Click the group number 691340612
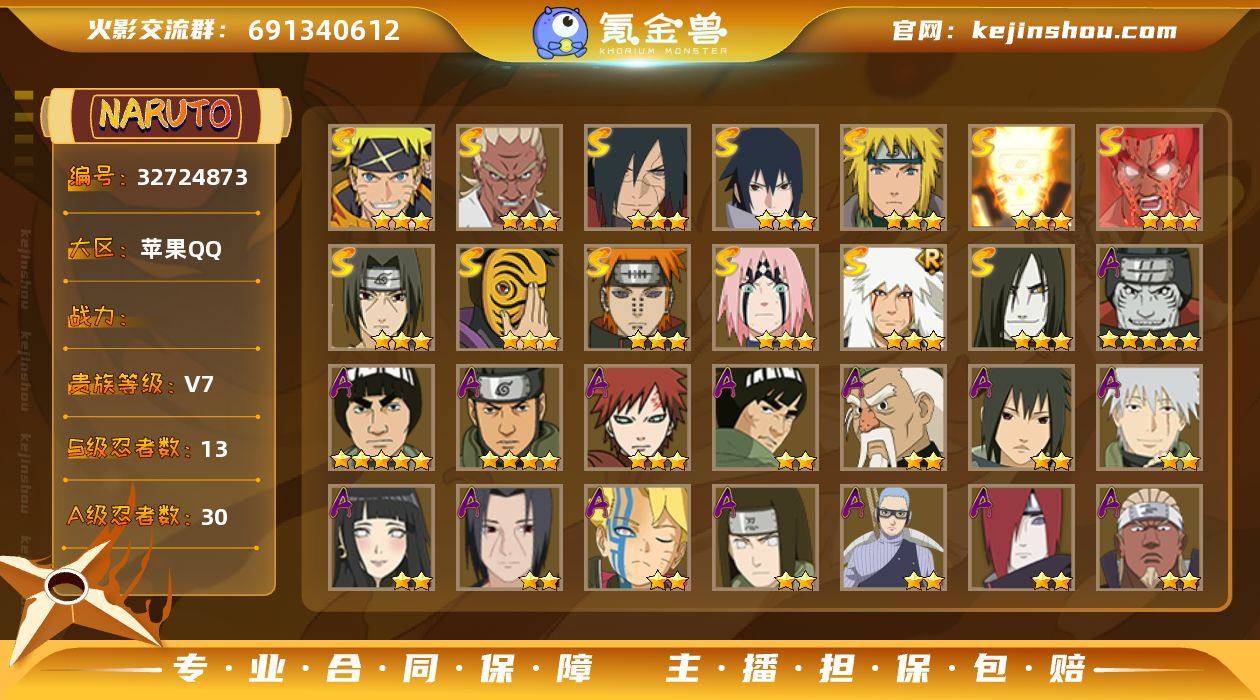 click(324, 30)
